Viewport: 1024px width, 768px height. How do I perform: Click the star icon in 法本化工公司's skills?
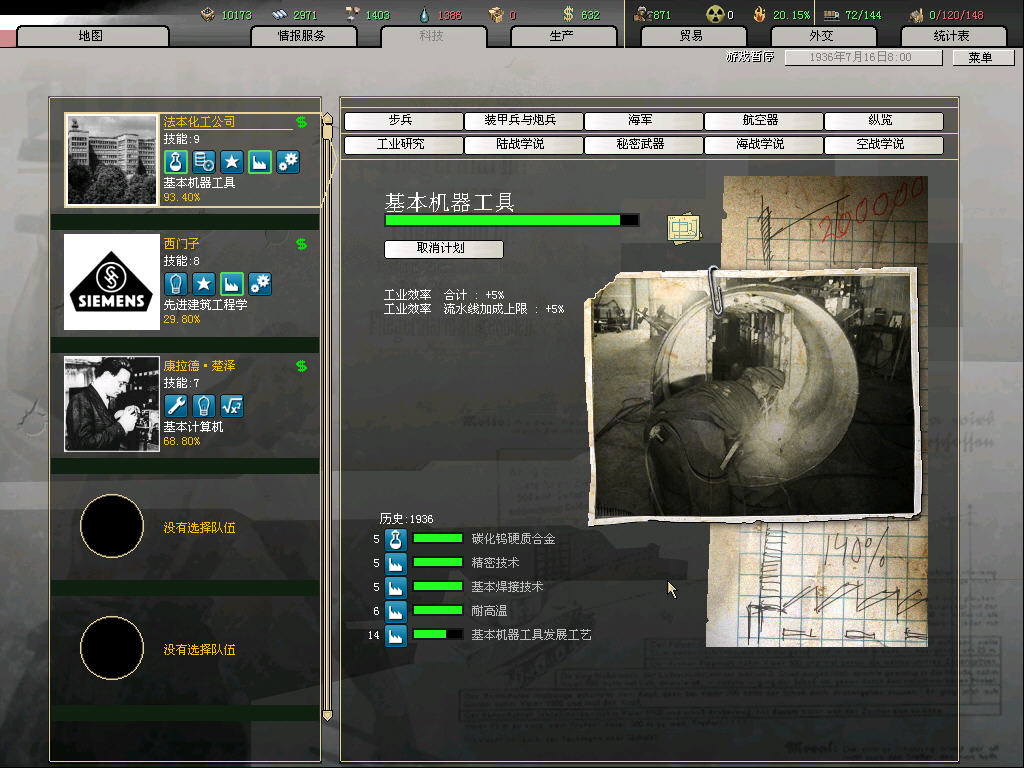click(x=232, y=162)
